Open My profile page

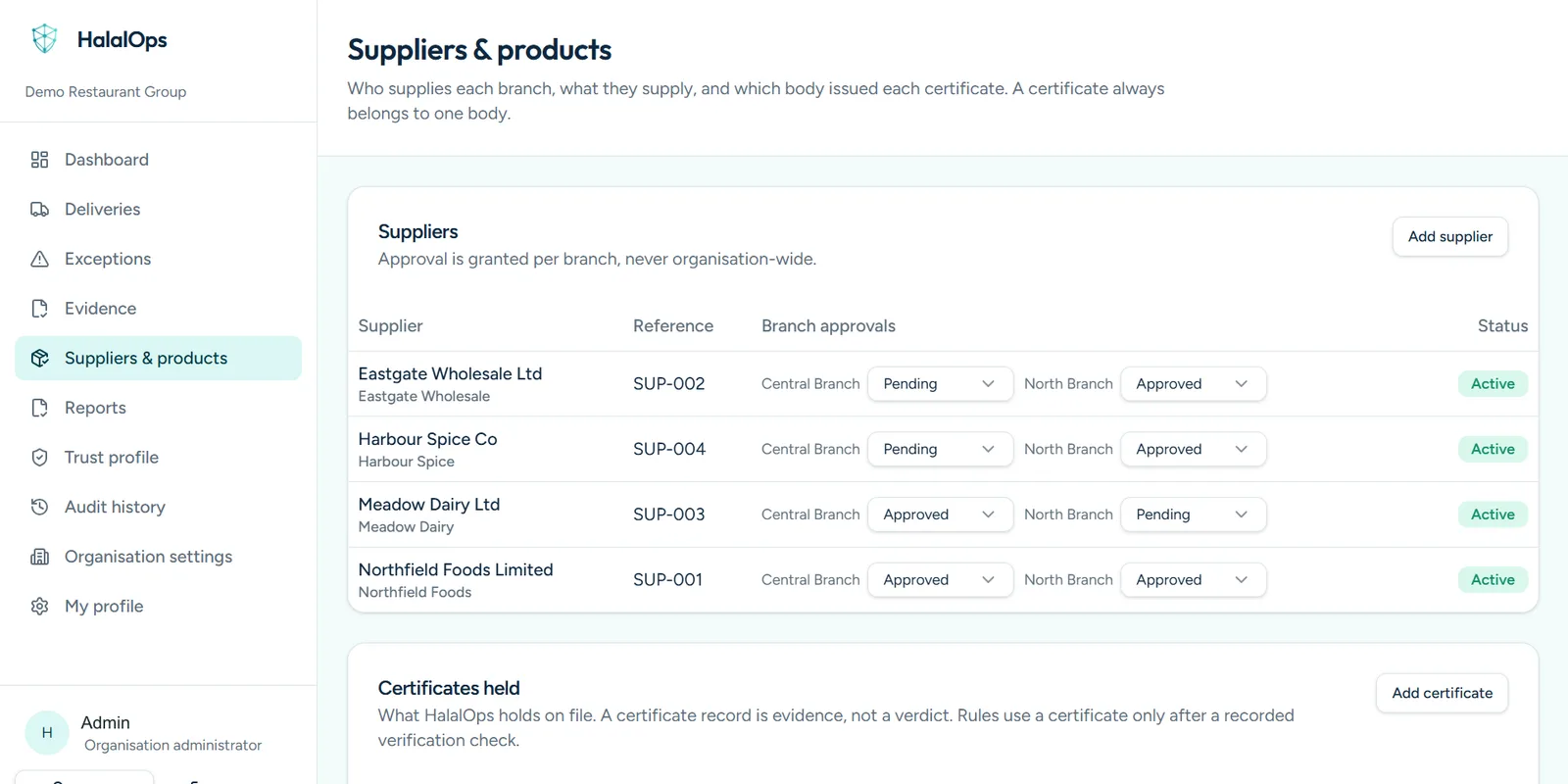(x=158, y=607)
